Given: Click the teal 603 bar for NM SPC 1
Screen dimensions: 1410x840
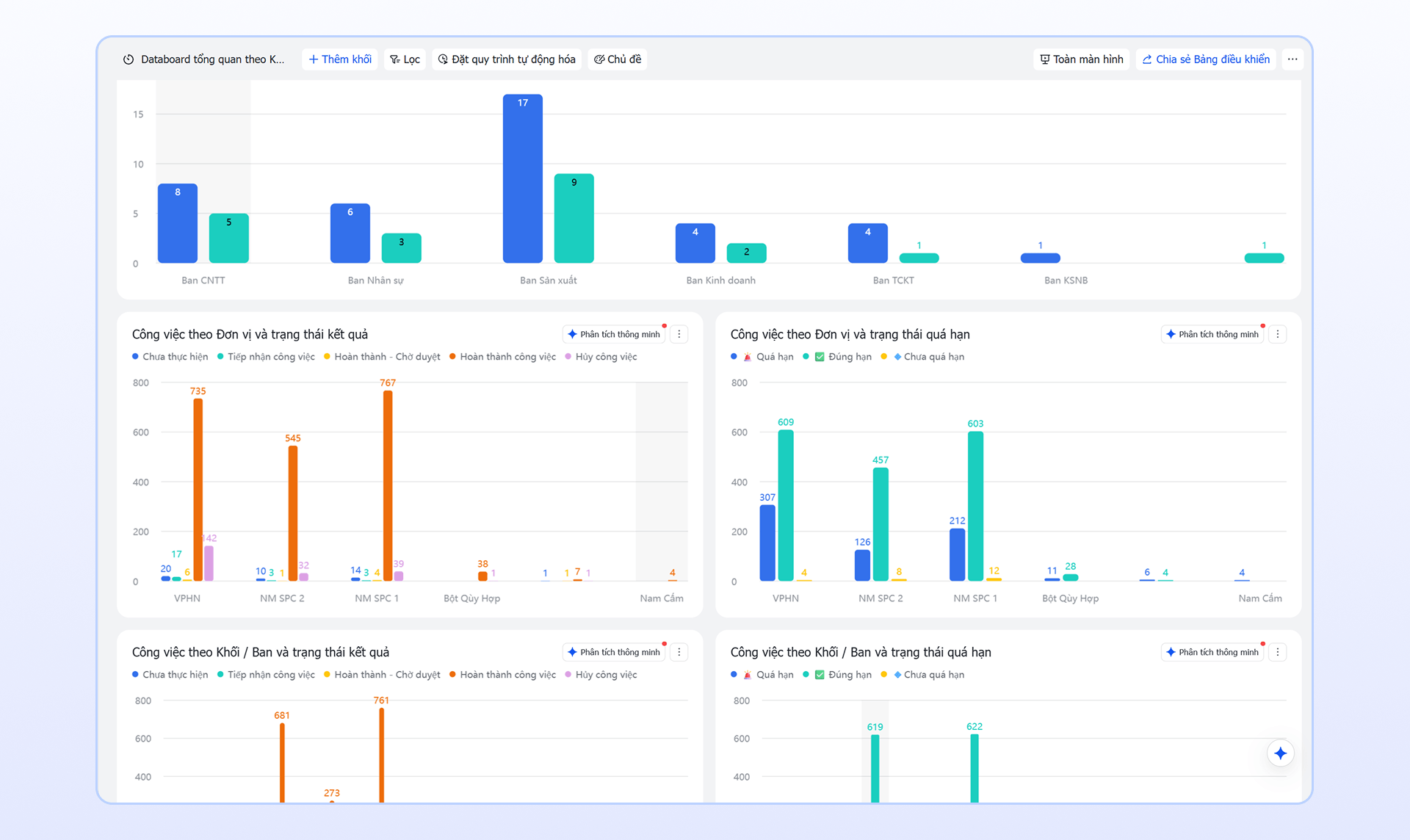Looking at the screenshot, I should (975, 506).
